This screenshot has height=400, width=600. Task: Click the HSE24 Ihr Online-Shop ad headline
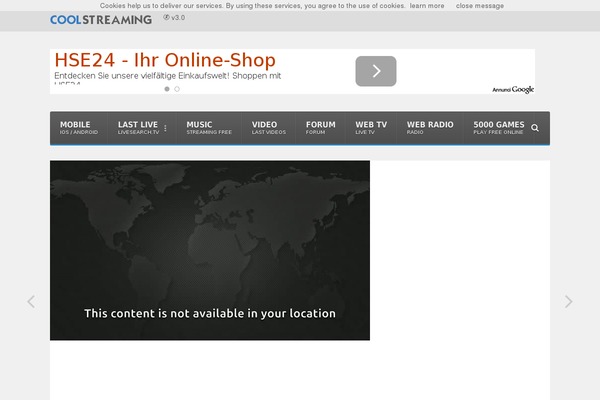tap(165, 61)
